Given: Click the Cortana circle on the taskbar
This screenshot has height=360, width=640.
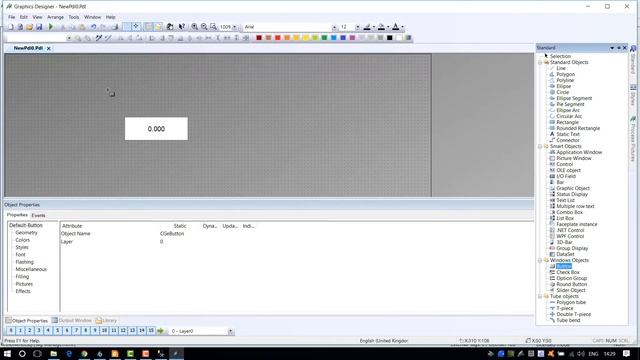Looking at the screenshot, I should tap(22, 353).
